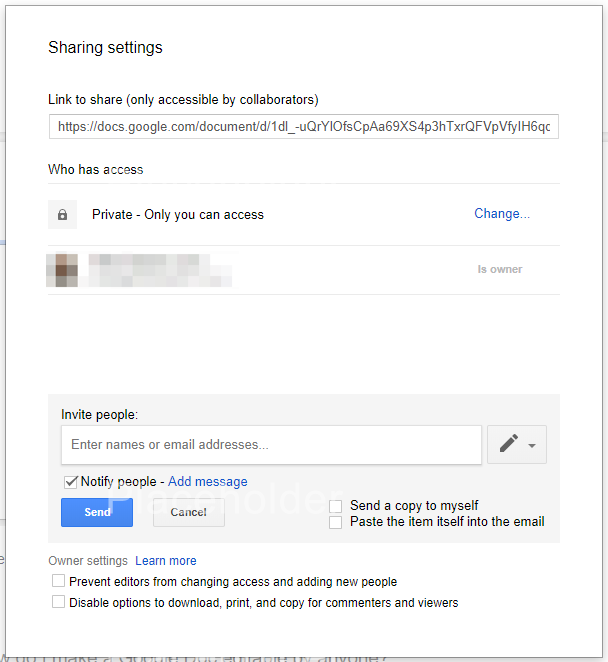Click the lock icon beside Private access

tap(62, 215)
